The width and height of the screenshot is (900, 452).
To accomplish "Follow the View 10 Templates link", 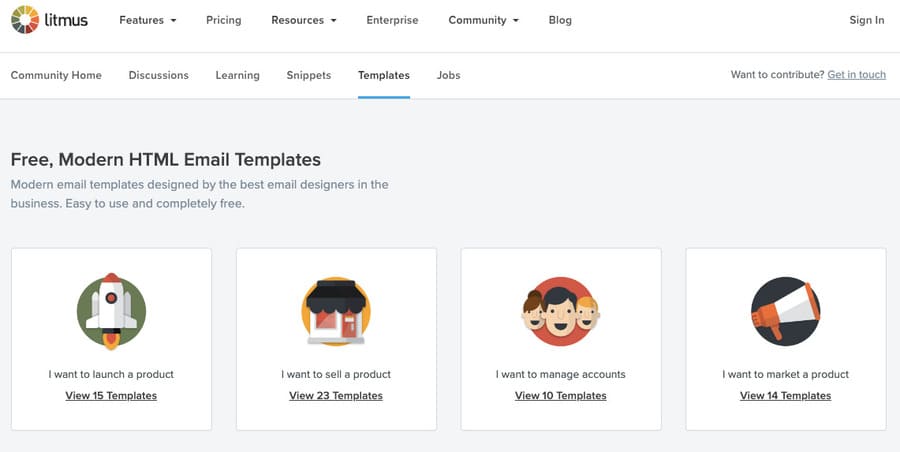I will click(560, 396).
